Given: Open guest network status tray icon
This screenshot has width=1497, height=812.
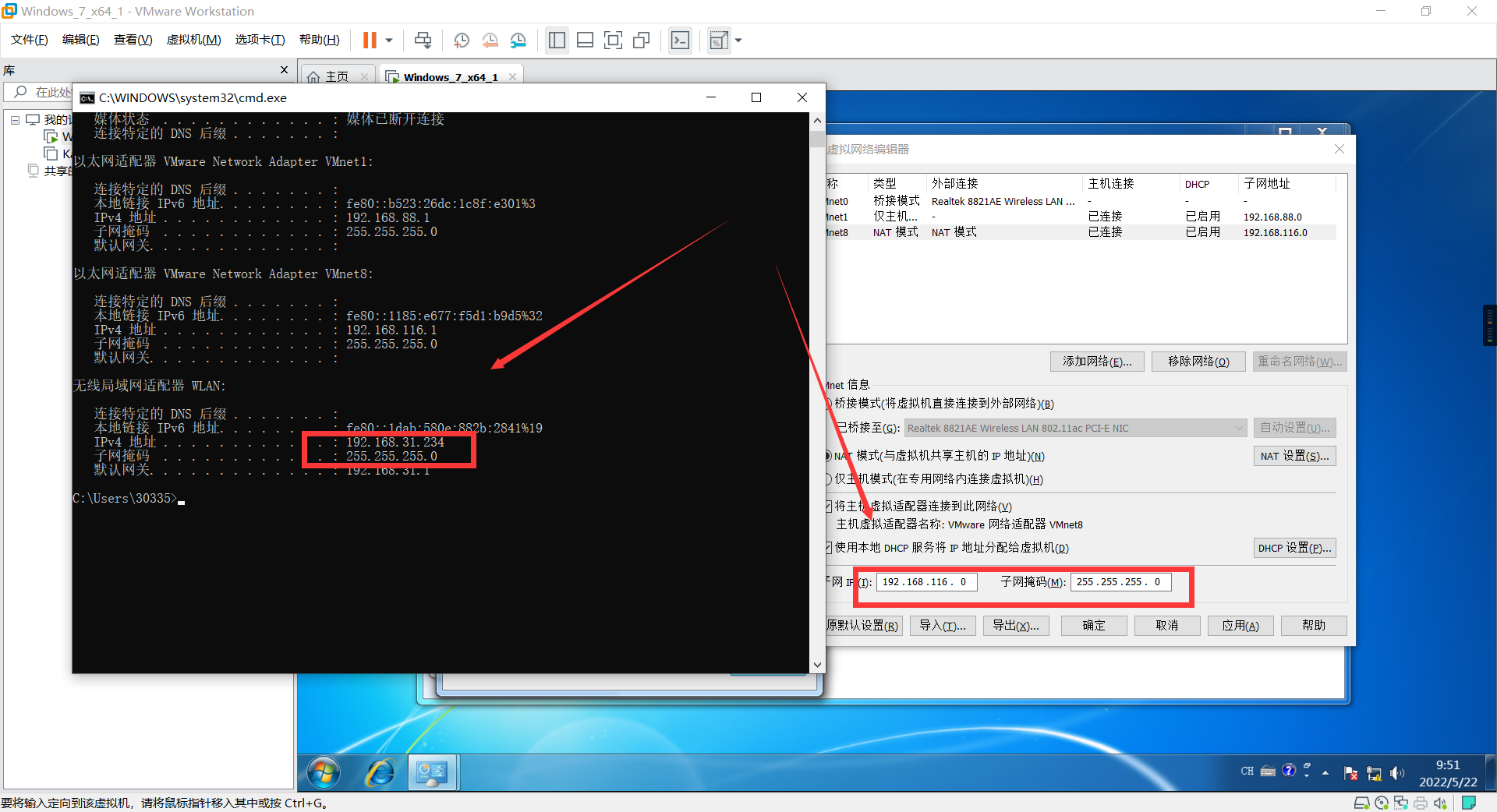Looking at the screenshot, I should click(1374, 773).
